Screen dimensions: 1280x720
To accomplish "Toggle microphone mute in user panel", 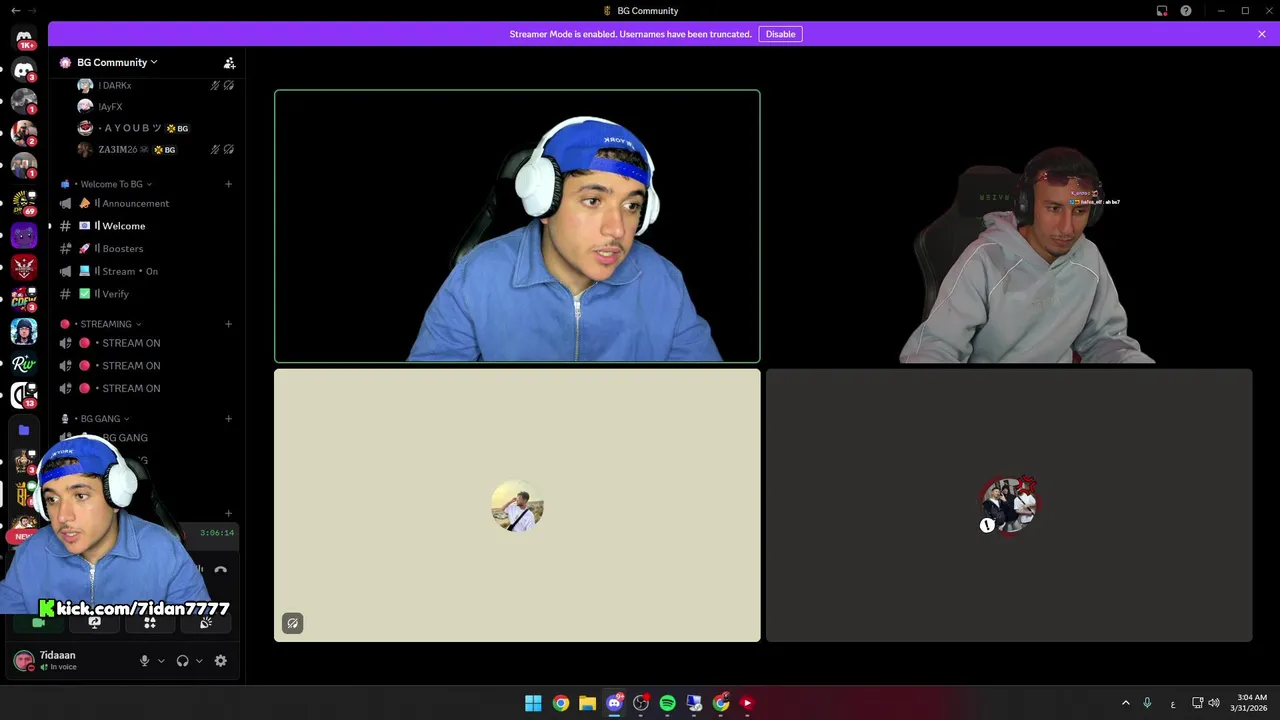I will click(x=144, y=661).
